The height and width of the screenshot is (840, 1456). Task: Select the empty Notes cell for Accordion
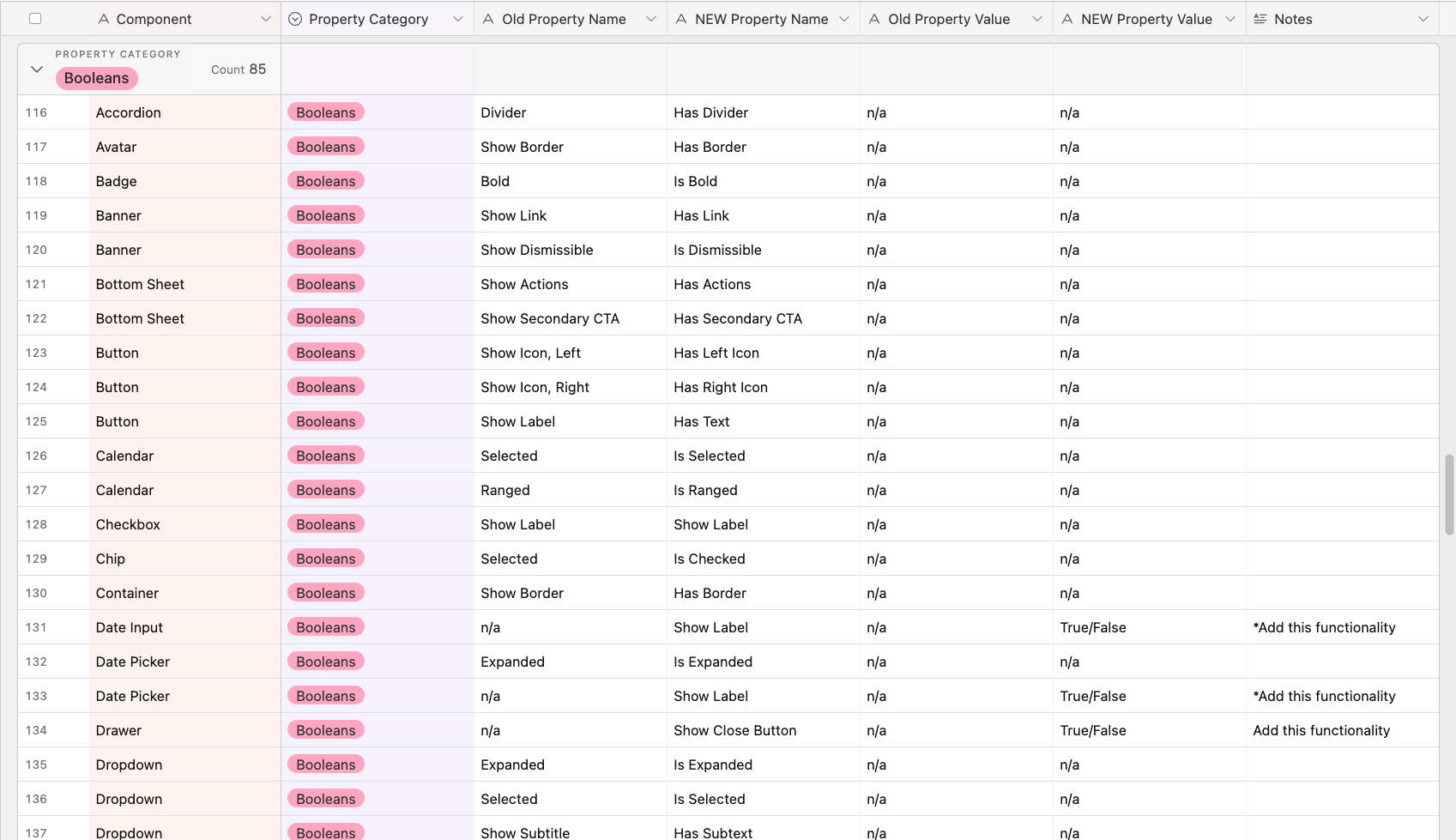tap(1343, 112)
